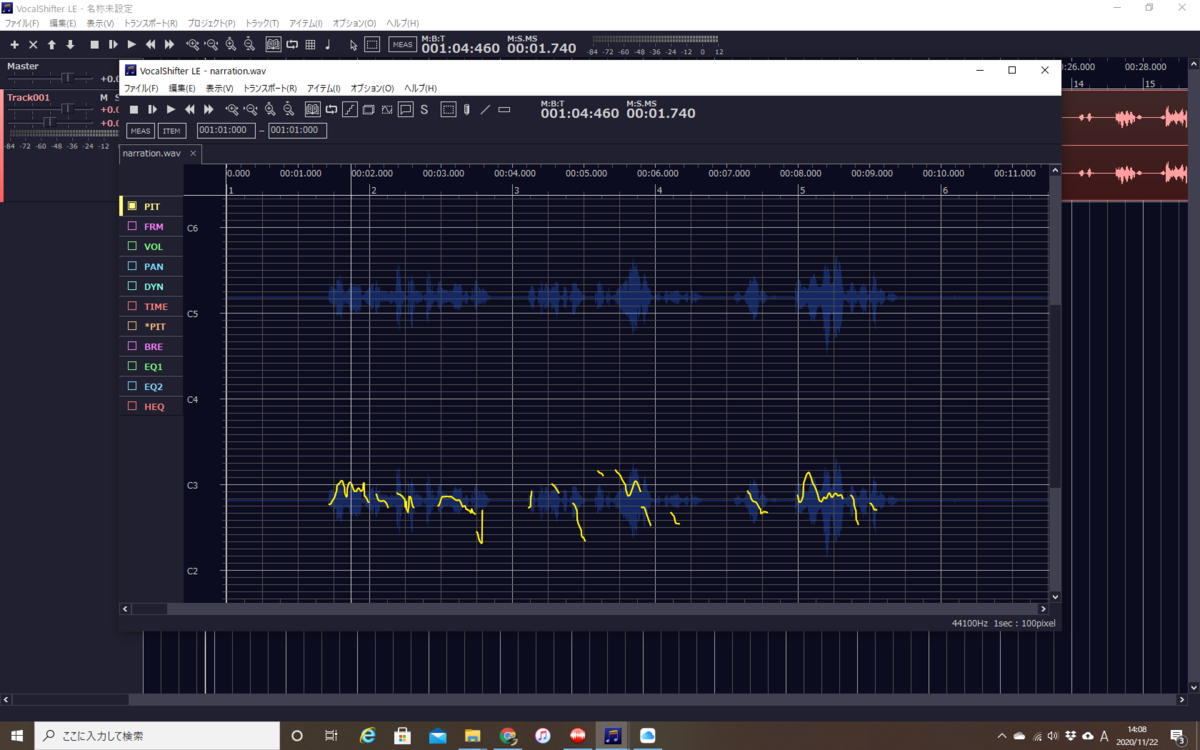Click fast-forward in the narration.wav editor toolbar
The image size is (1200, 750).
pos(208,109)
